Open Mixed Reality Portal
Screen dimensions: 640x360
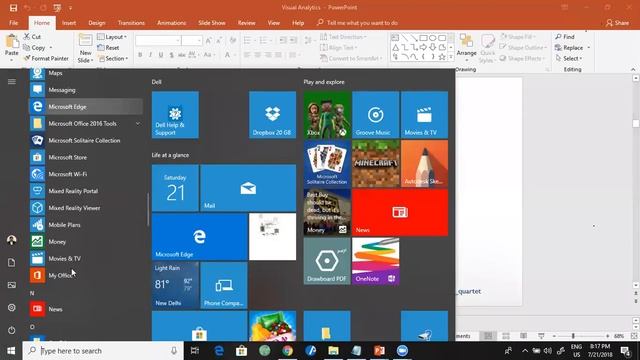(86, 191)
